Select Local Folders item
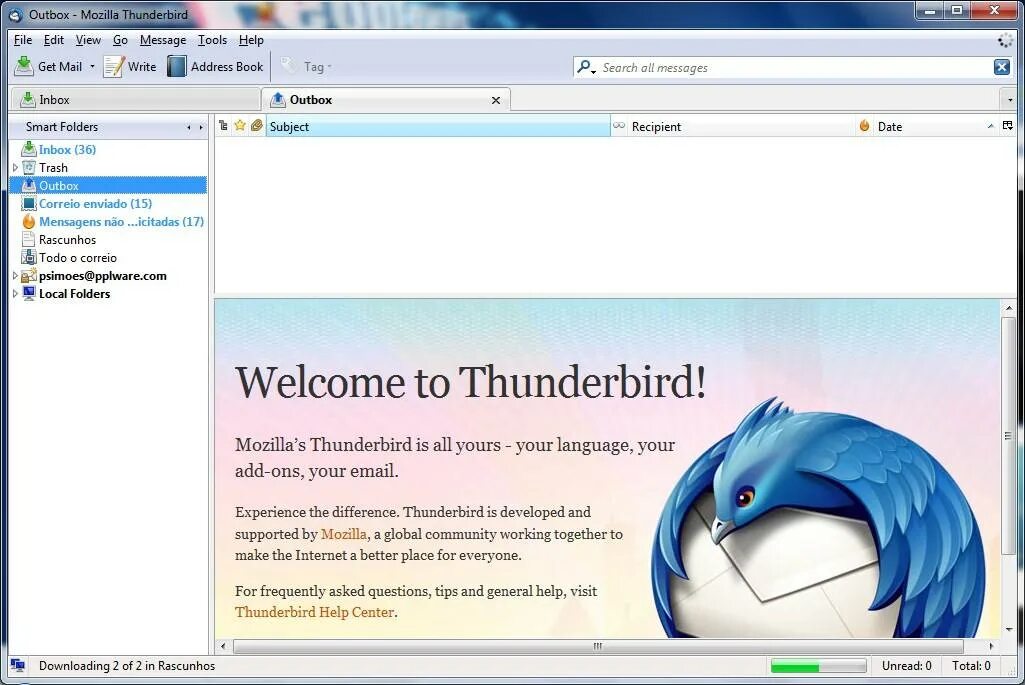1025x685 pixels. coord(75,294)
